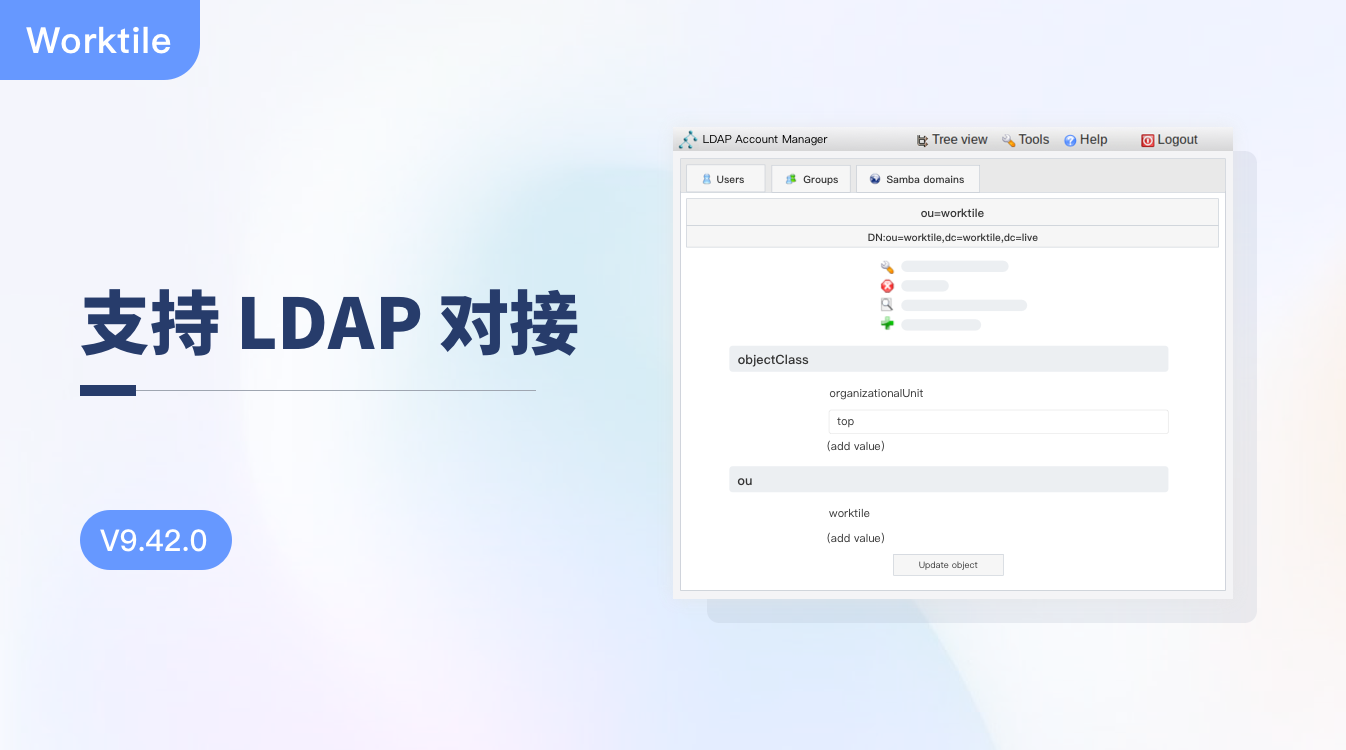Click the ou=worktile title row
Screen dimensions: 1346x750
pyautogui.click(x=952, y=212)
